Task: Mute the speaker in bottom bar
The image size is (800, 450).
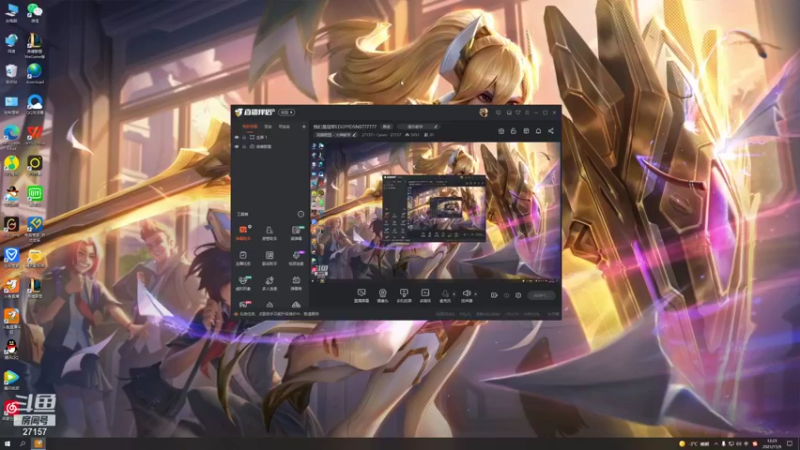Action: (x=466, y=295)
